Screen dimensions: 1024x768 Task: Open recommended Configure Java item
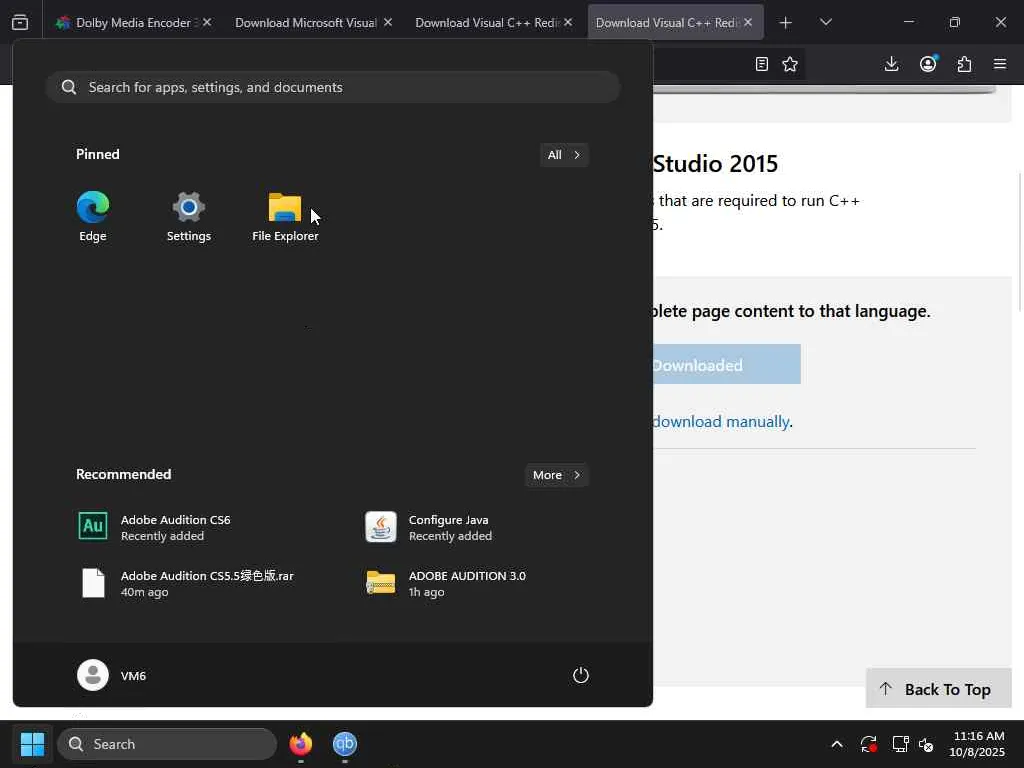pos(428,527)
